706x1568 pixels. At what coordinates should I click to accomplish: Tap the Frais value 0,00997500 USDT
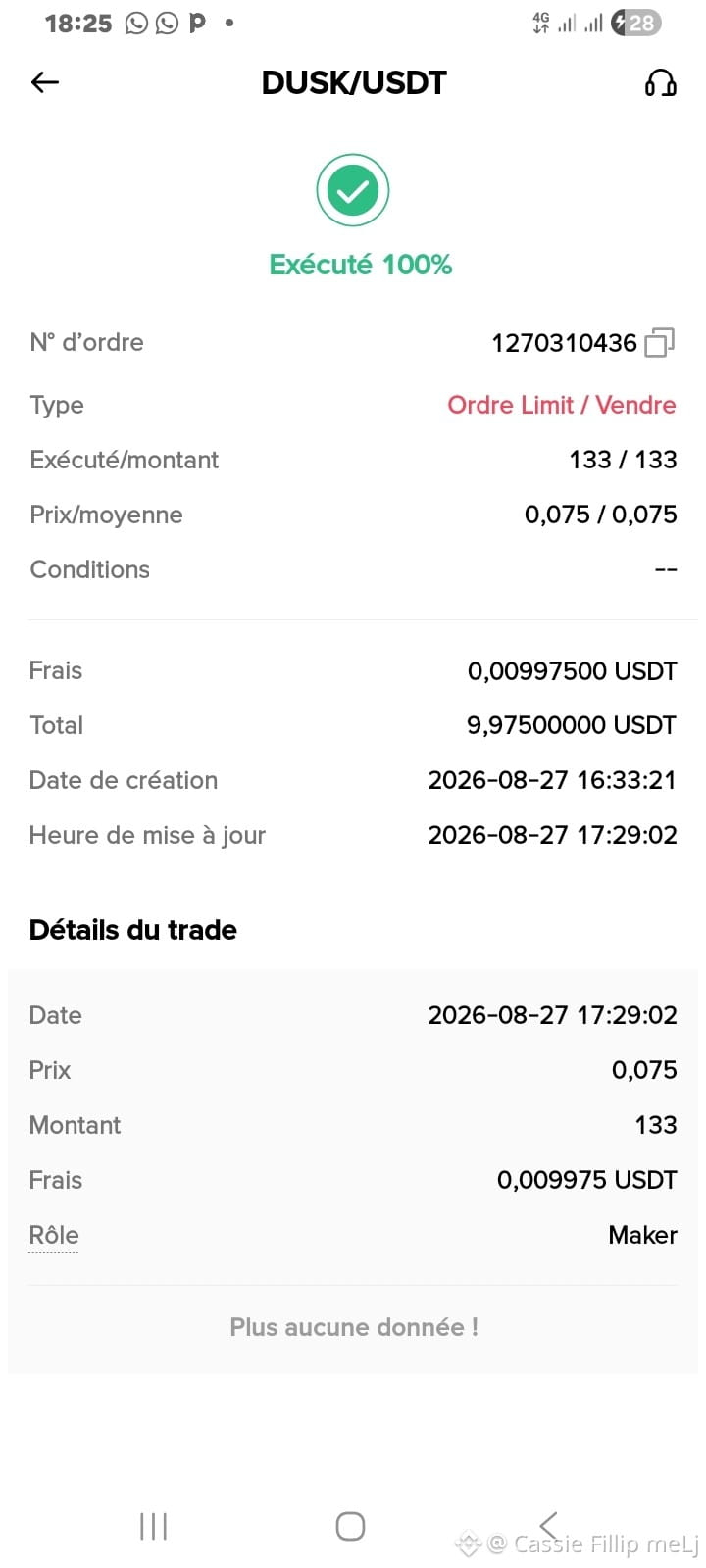573,671
